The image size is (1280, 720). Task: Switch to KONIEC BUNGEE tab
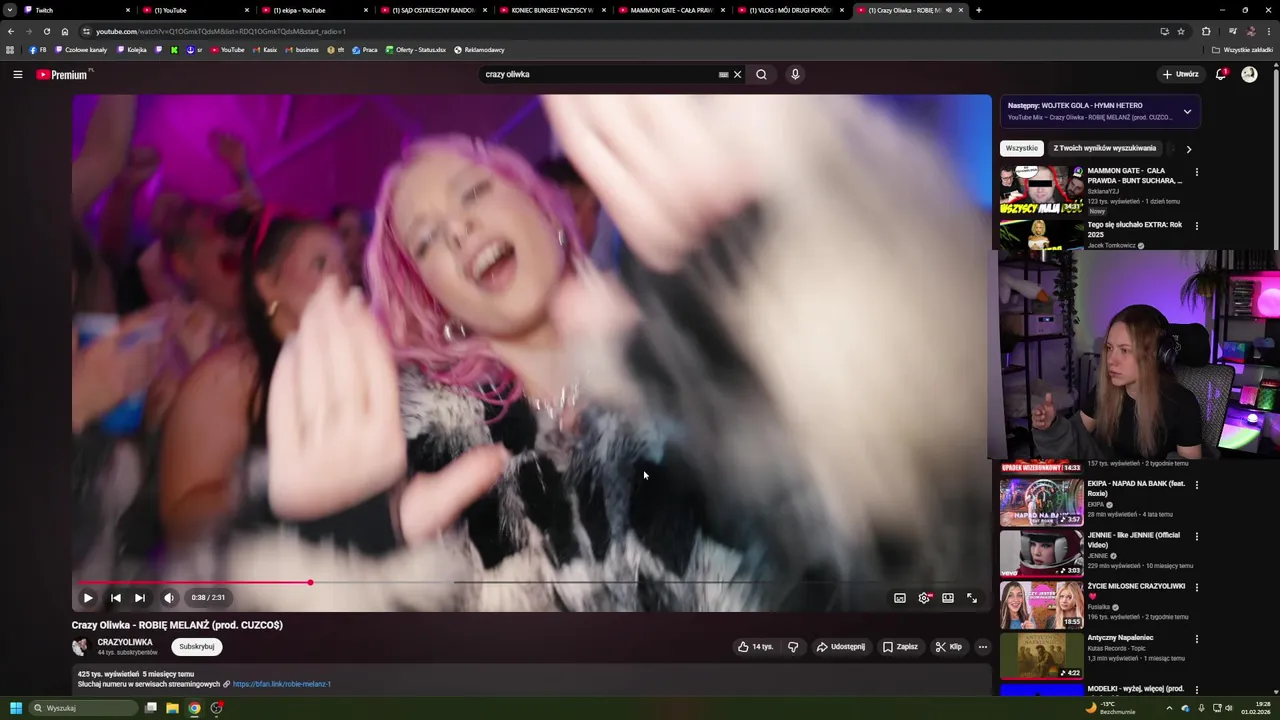click(x=551, y=10)
